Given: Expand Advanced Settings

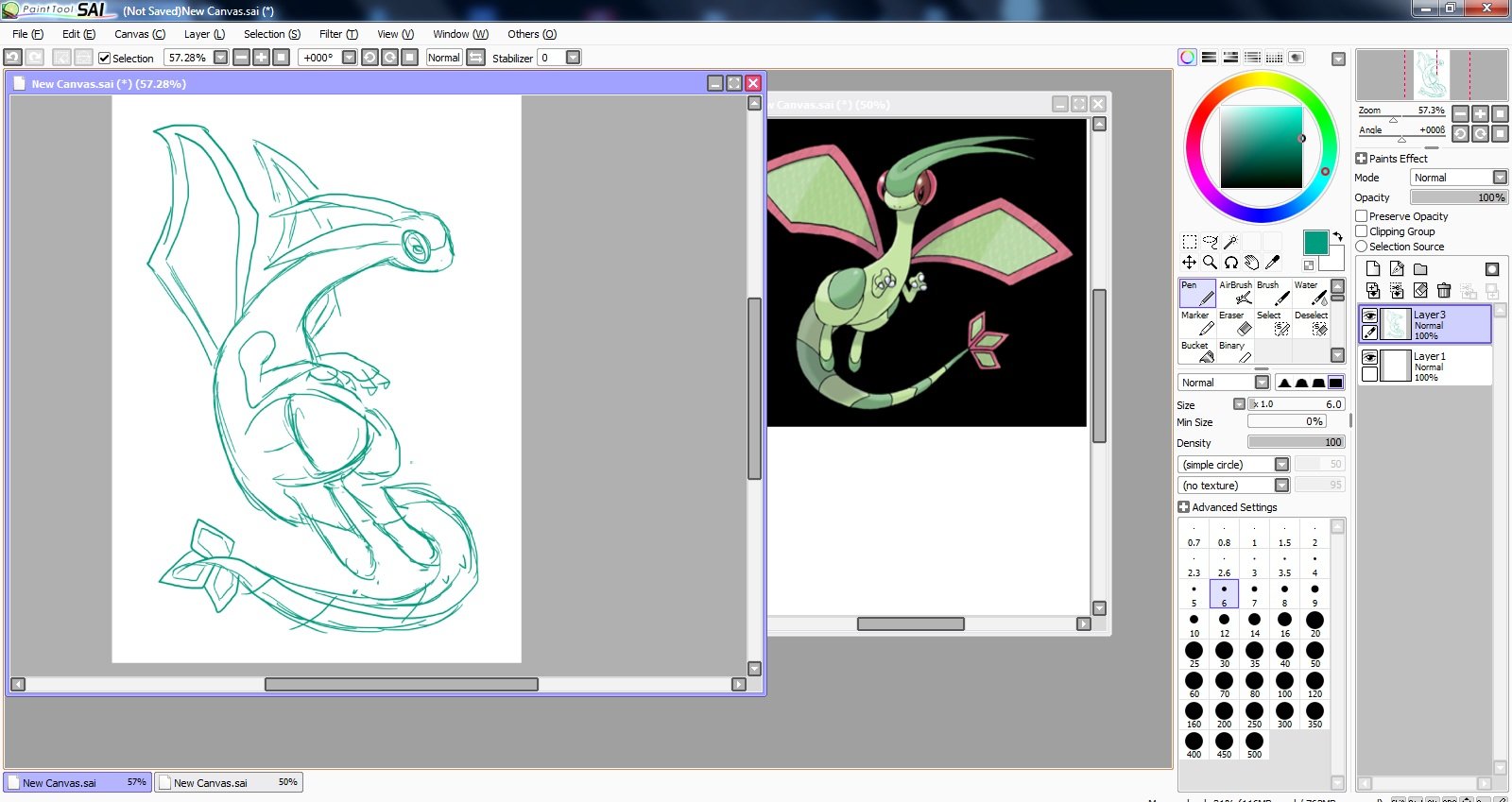Looking at the screenshot, I should [x=1184, y=507].
